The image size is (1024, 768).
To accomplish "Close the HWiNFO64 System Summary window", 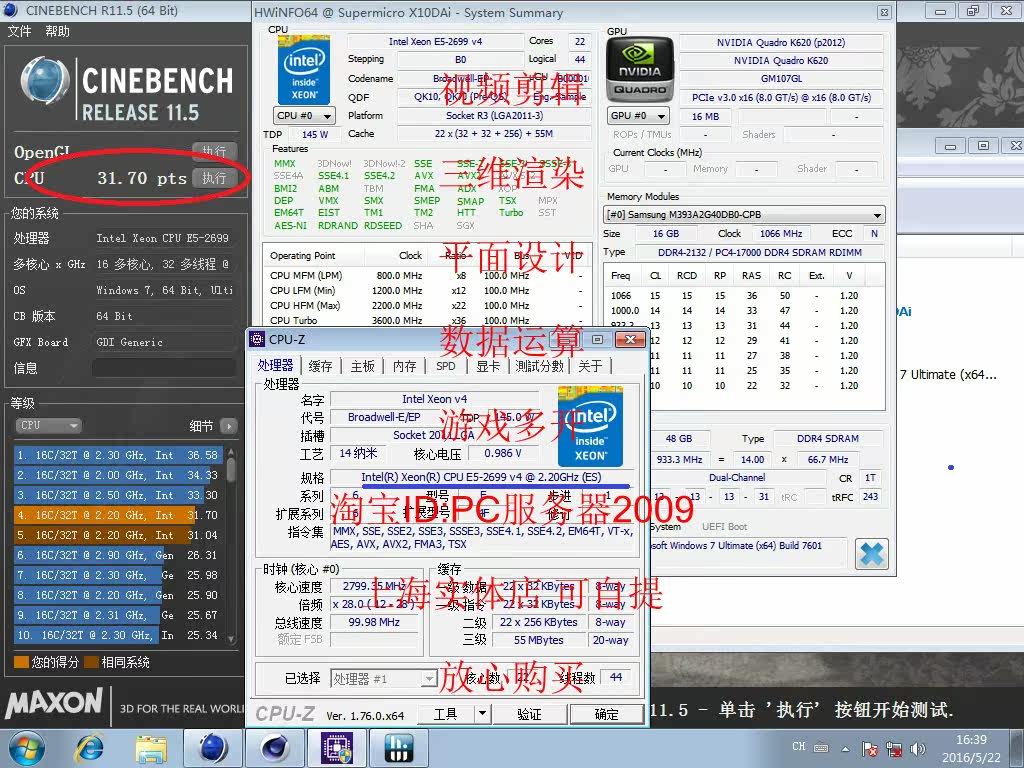I will coord(884,12).
